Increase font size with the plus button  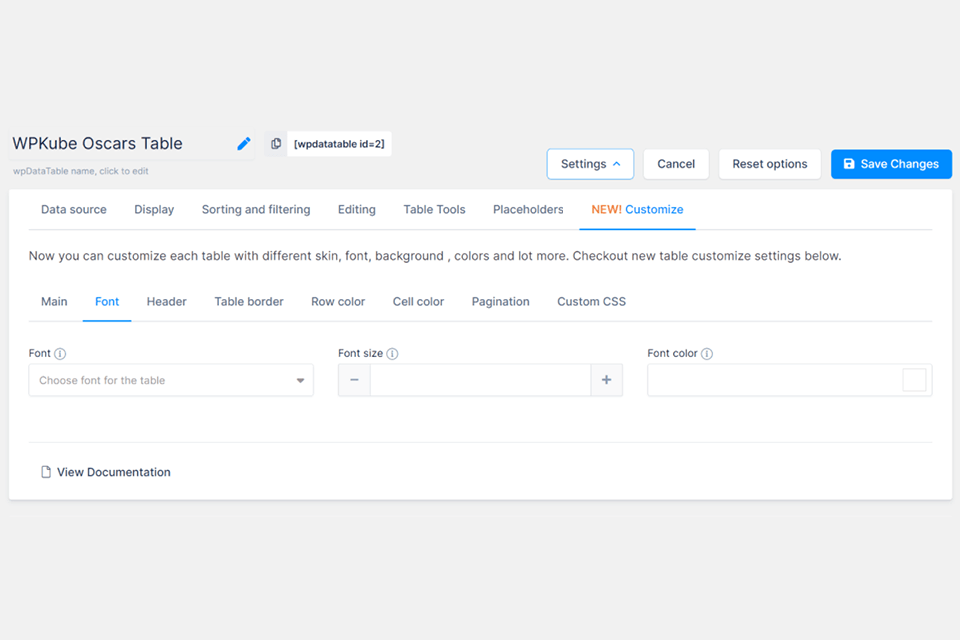point(606,380)
